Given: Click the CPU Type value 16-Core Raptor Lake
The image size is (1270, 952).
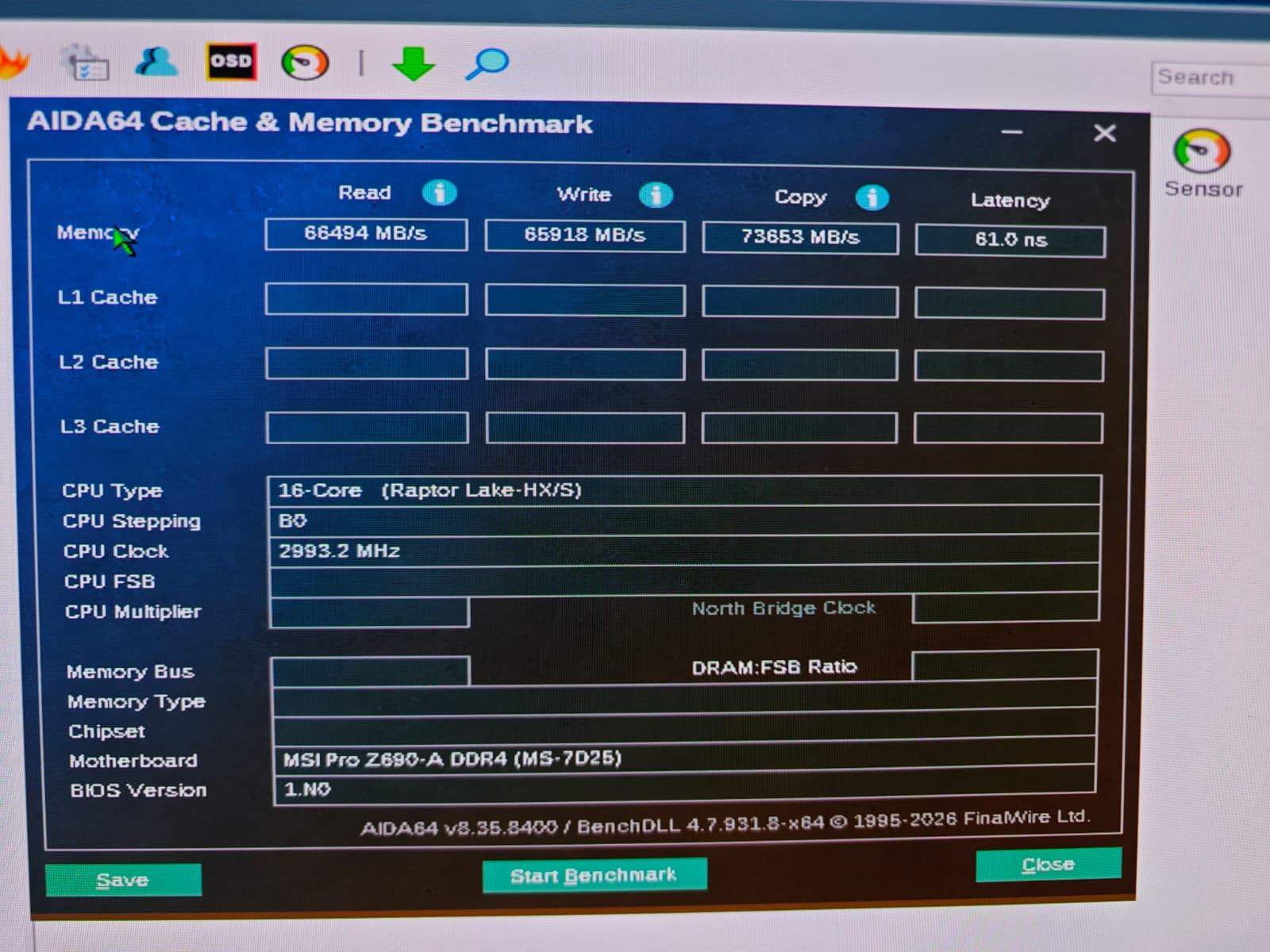Looking at the screenshot, I should [x=684, y=490].
